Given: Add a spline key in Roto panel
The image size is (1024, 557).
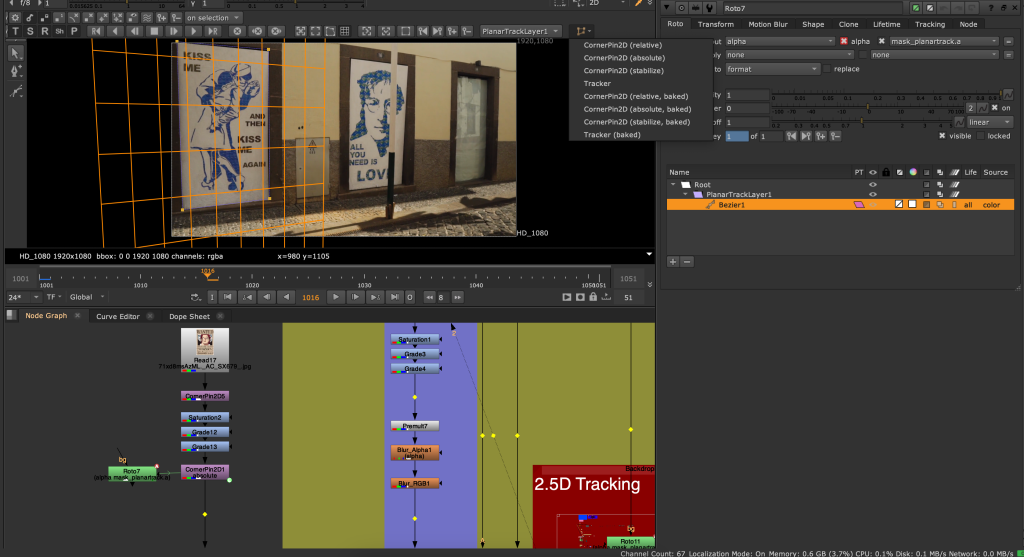Looking at the screenshot, I should (820, 136).
